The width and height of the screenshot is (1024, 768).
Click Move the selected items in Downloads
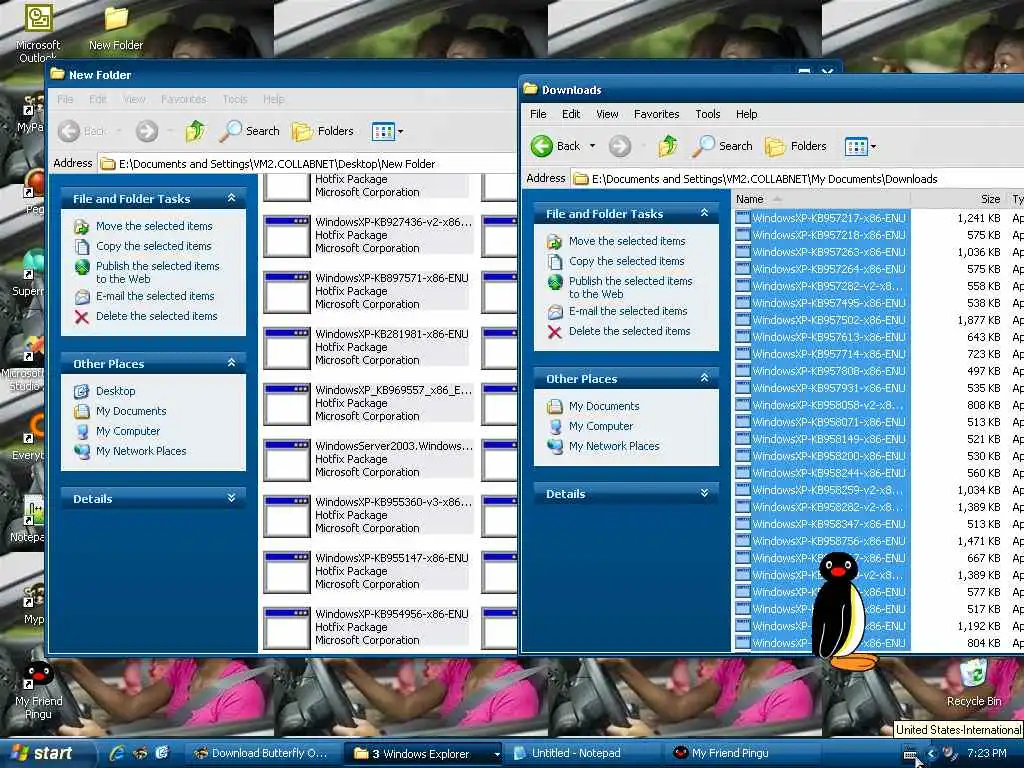pos(627,241)
